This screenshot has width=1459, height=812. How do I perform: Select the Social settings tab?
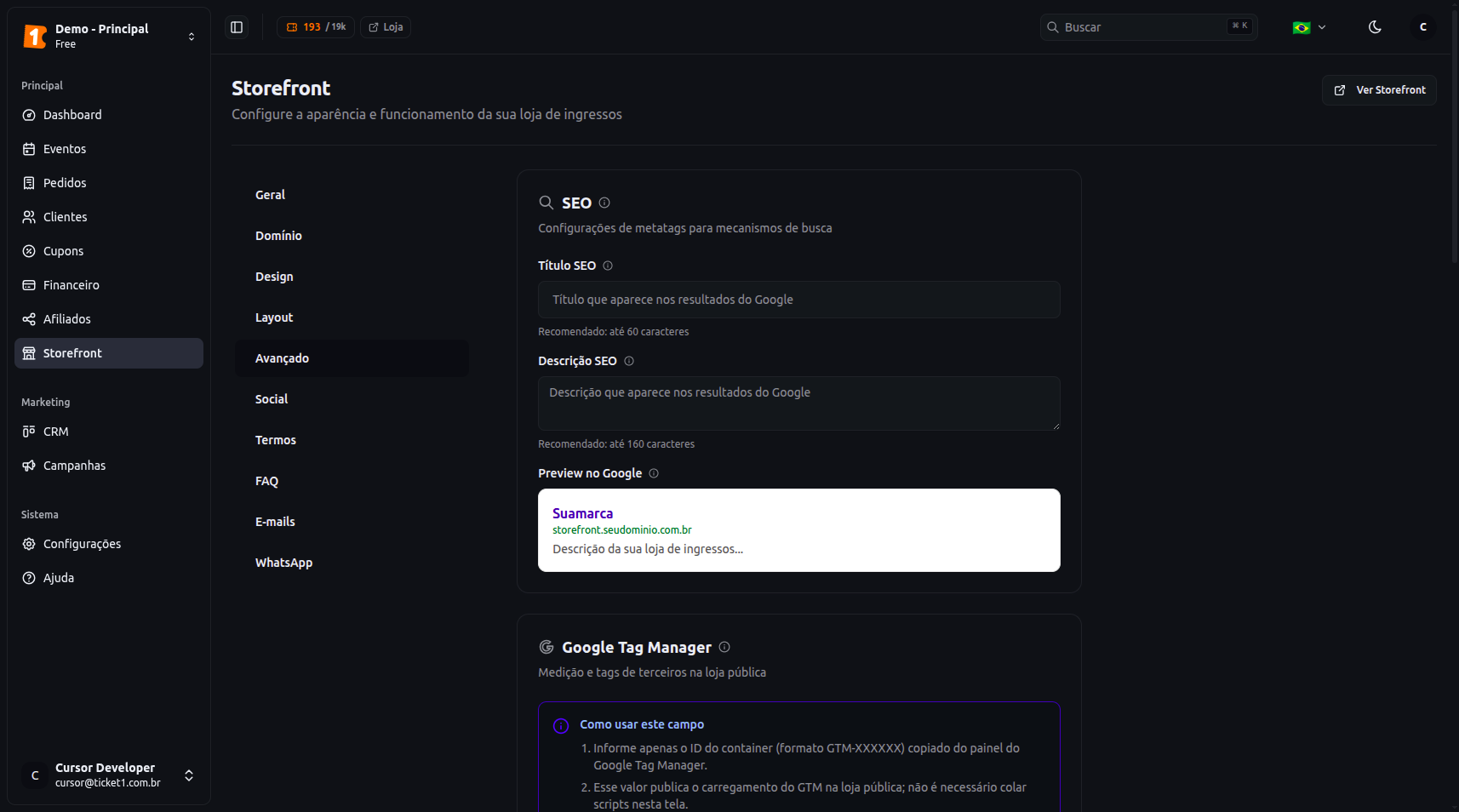[352, 399]
